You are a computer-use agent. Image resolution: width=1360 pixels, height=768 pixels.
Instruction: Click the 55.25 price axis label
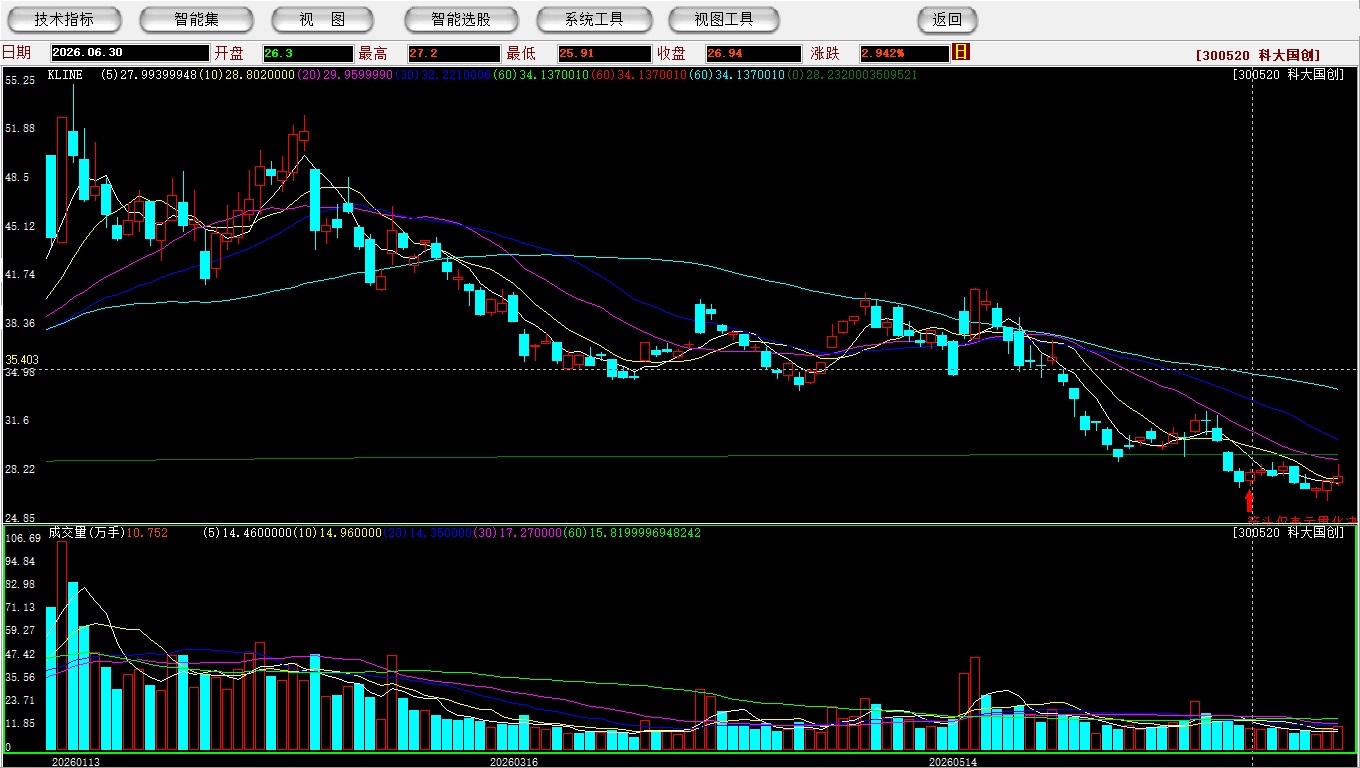pyautogui.click(x=20, y=80)
